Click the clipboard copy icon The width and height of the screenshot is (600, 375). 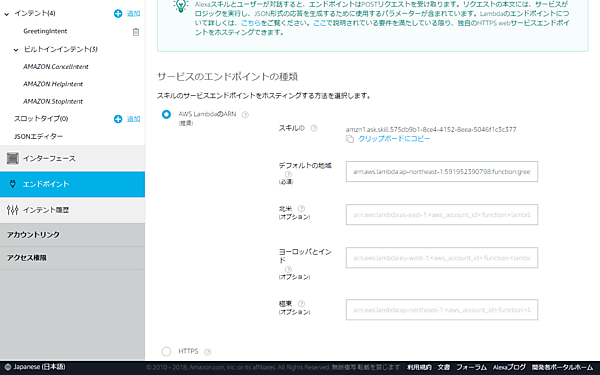(350, 139)
